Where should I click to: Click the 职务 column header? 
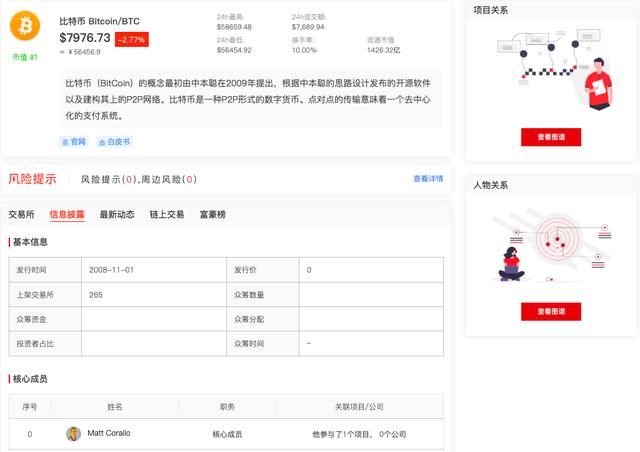pyautogui.click(x=227, y=407)
